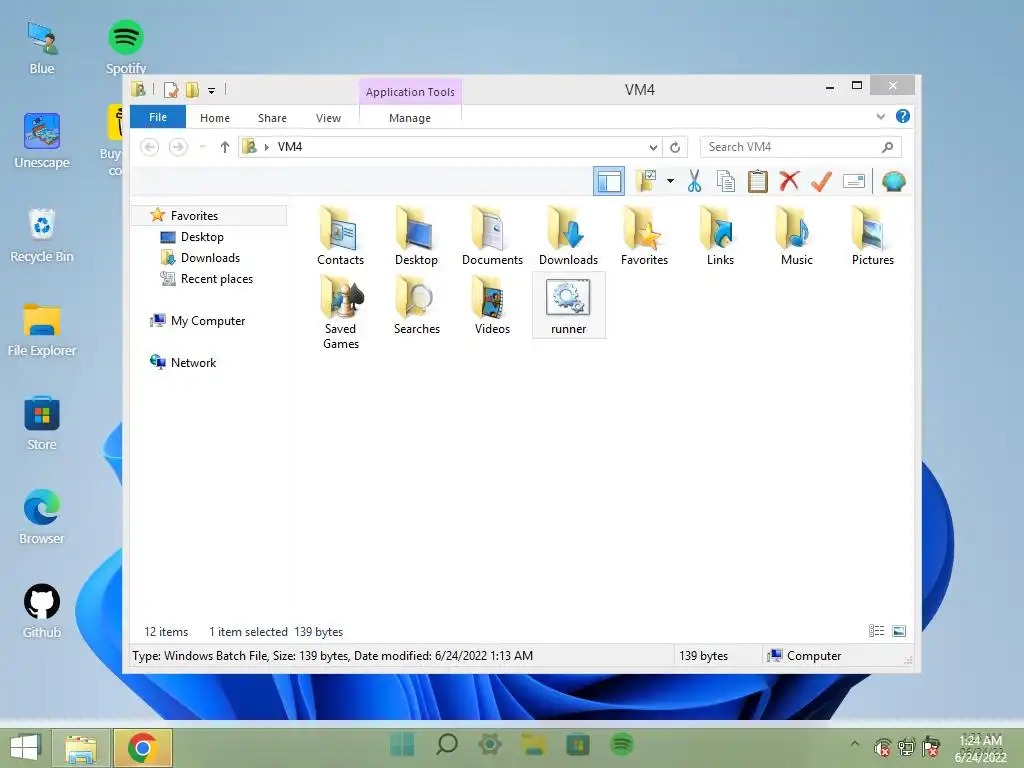Open Chrome from the taskbar

point(143,748)
